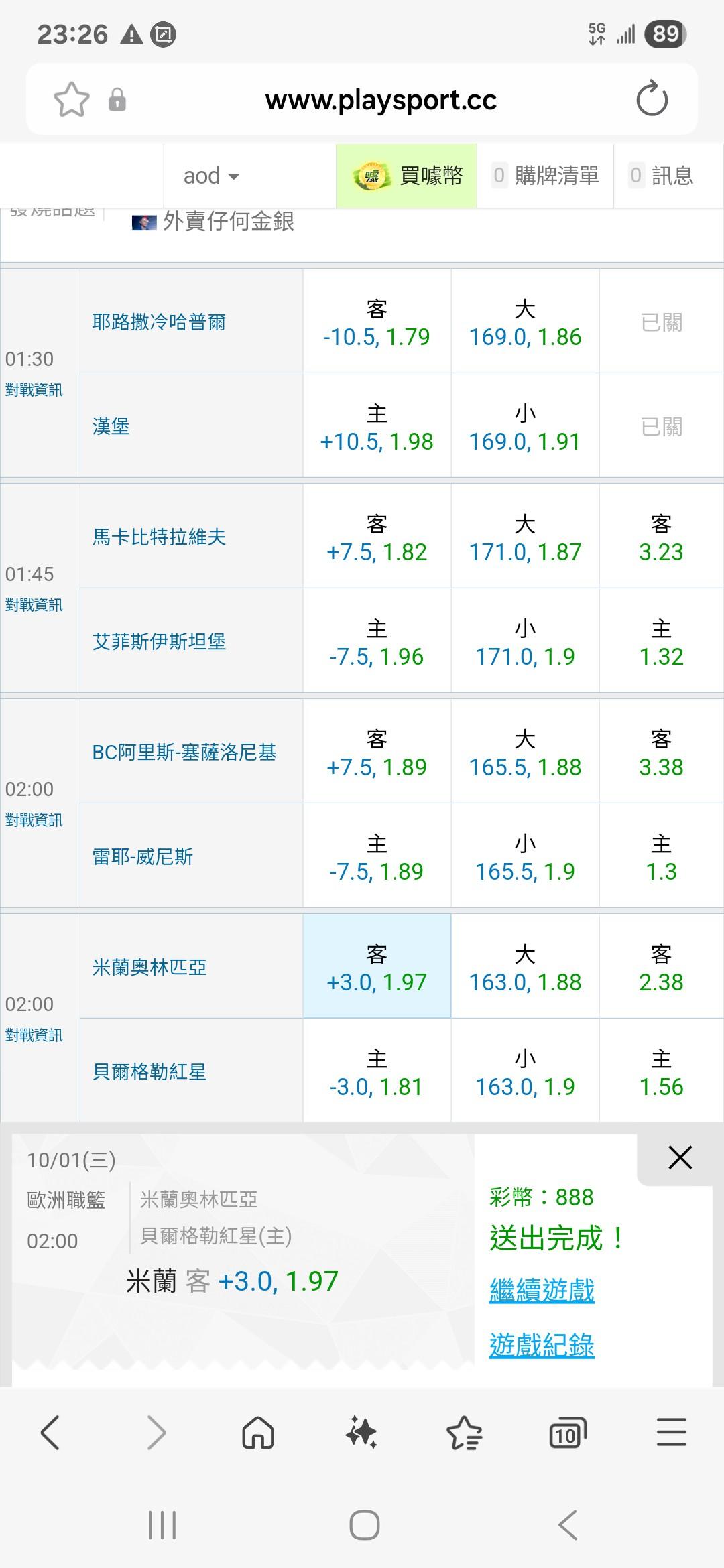The width and height of the screenshot is (724, 1568).
Task: Navigate back with browser left arrow
Action: tap(51, 1433)
